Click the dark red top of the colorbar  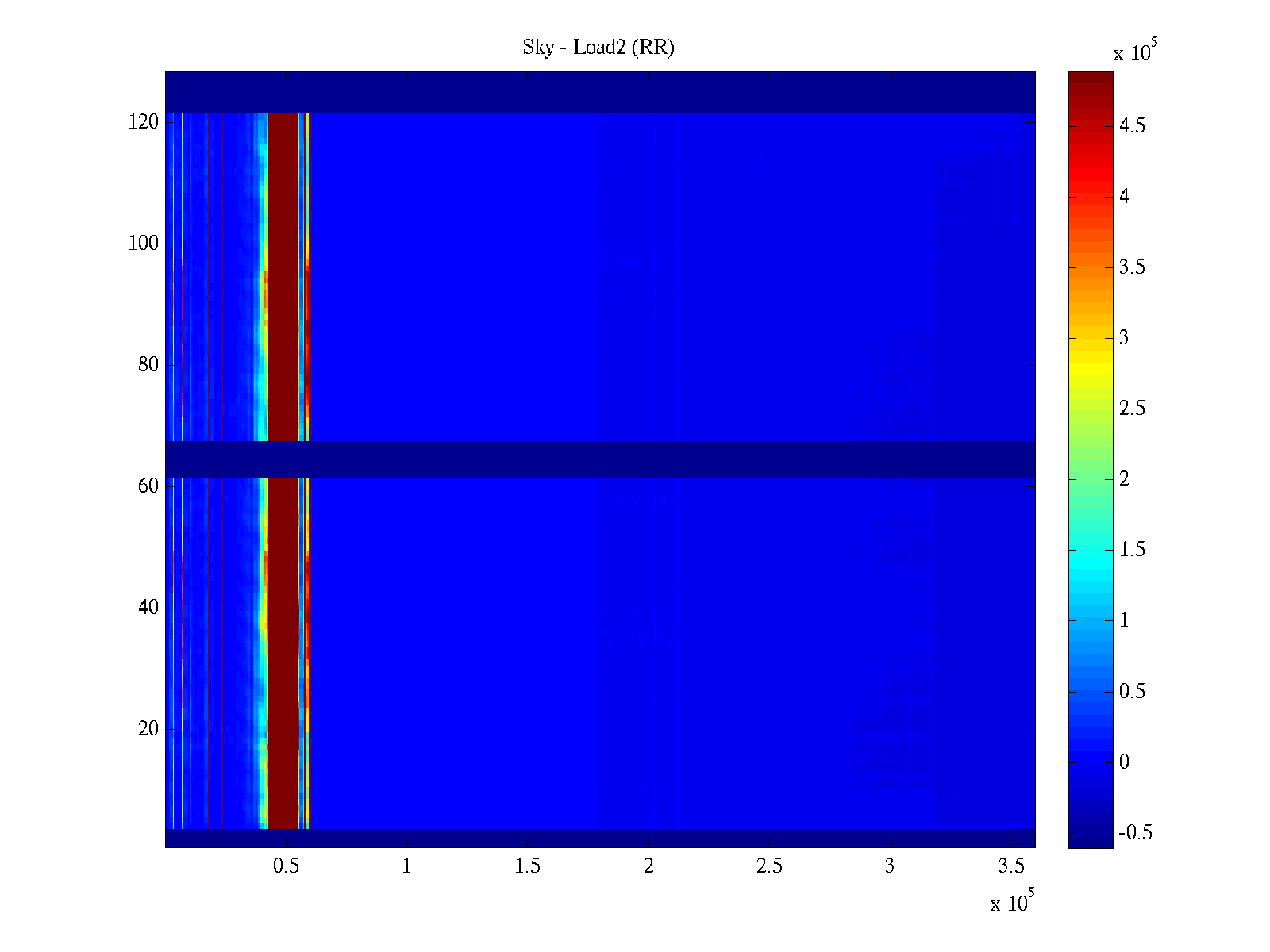point(1090,87)
